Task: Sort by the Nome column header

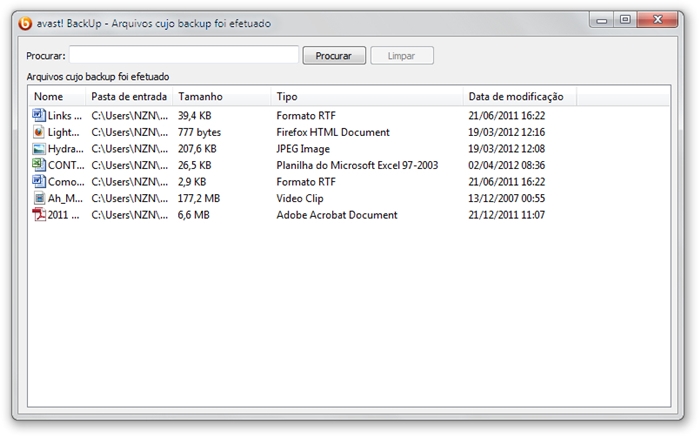Action: point(57,96)
